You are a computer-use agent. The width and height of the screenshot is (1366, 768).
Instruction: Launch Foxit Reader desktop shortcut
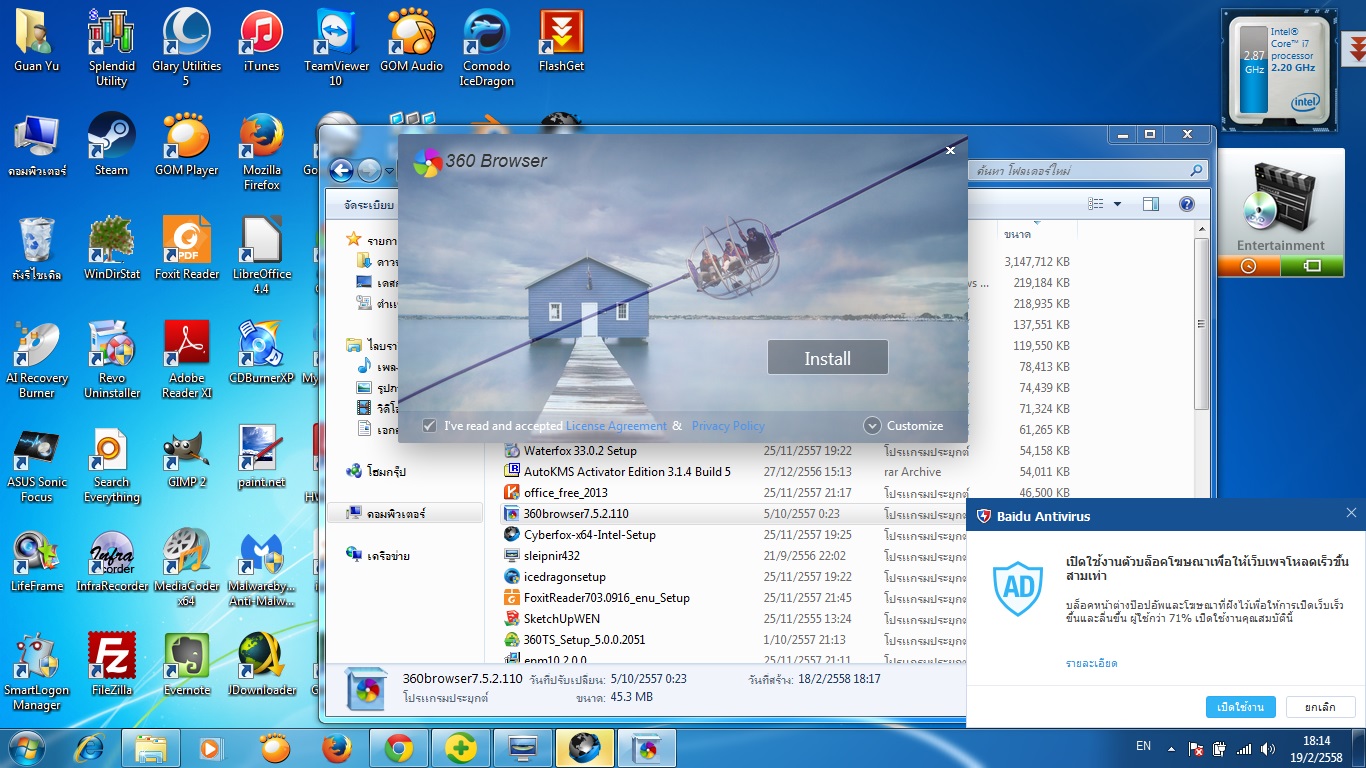[x=186, y=249]
